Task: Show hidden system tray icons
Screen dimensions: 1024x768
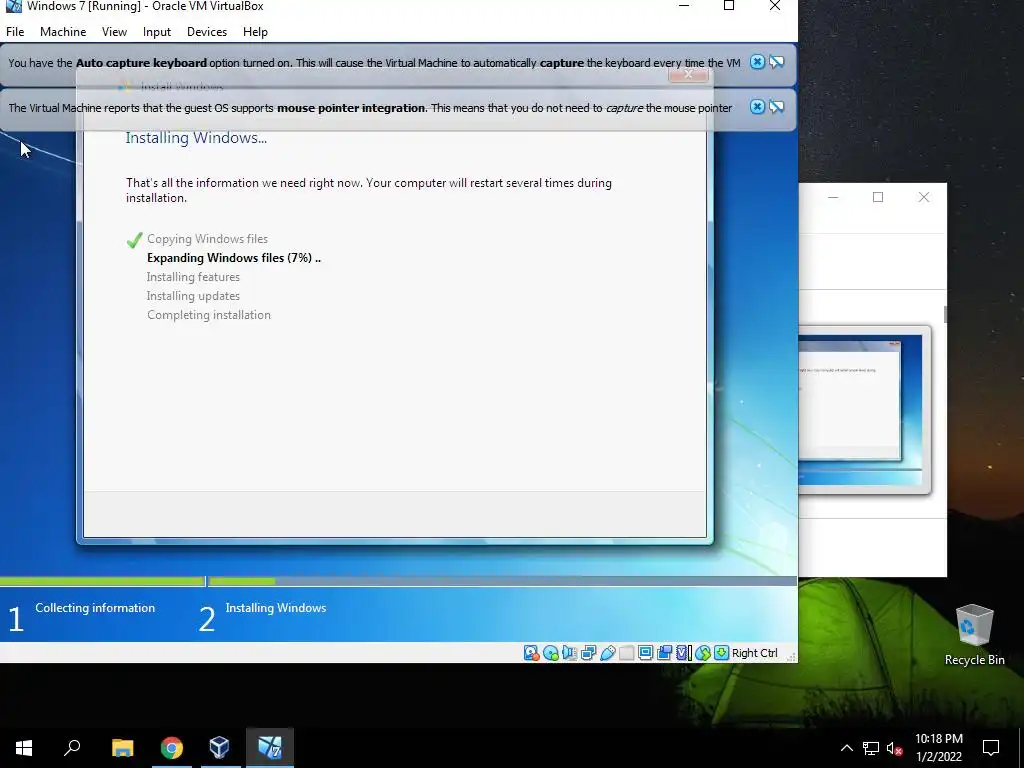Action: (846, 748)
